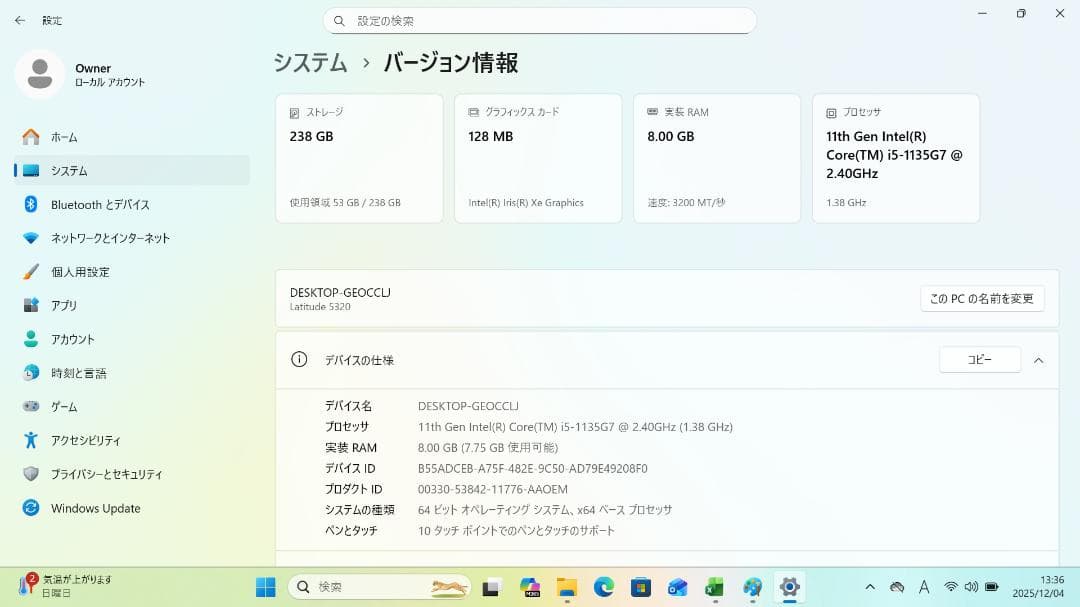Copy device specifications with the コピー button
Image resolution: width=1080 pixels, height=607 pixels.
click(979, 359)
